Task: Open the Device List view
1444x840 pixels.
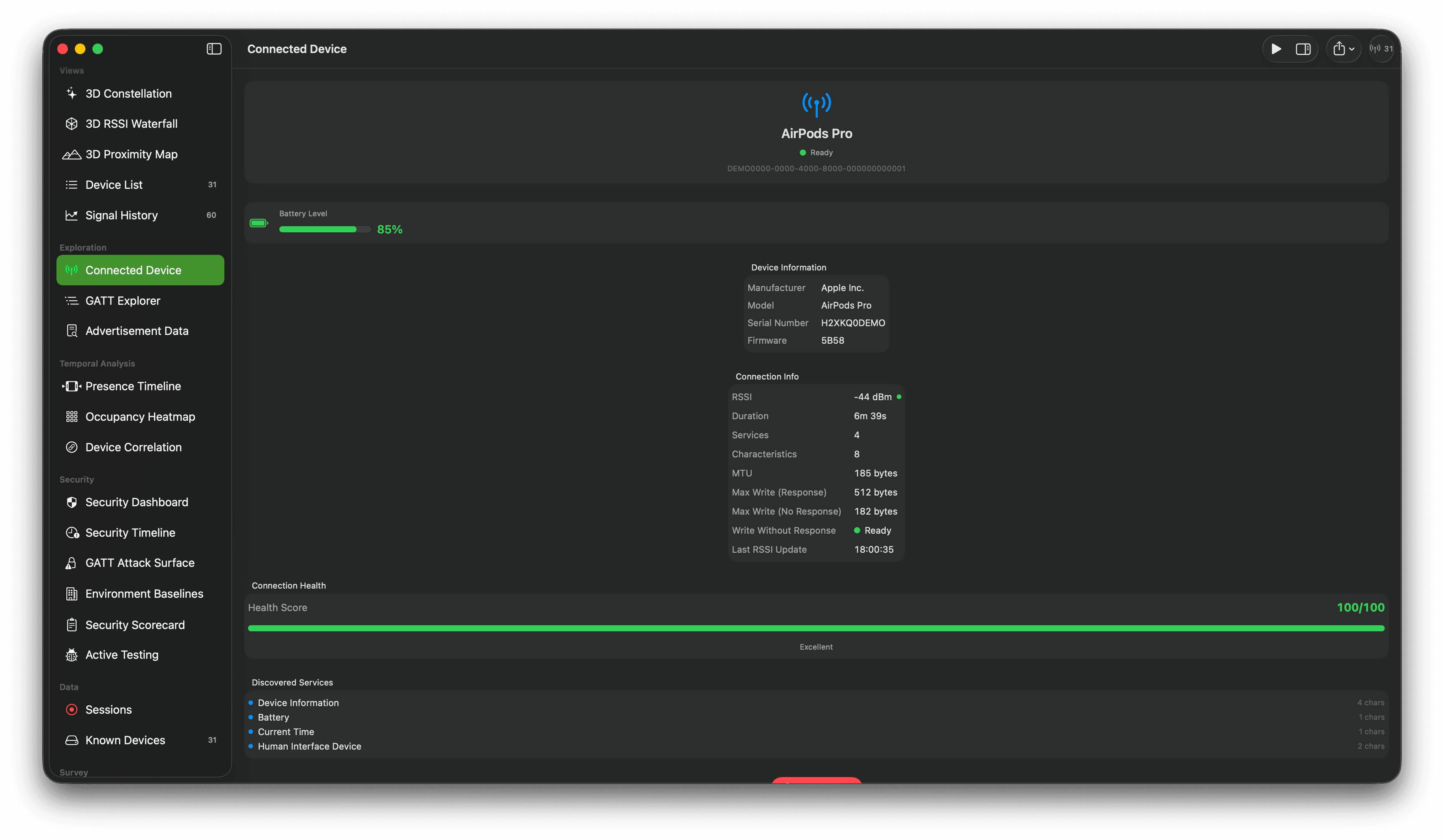Action: point(140,185)
